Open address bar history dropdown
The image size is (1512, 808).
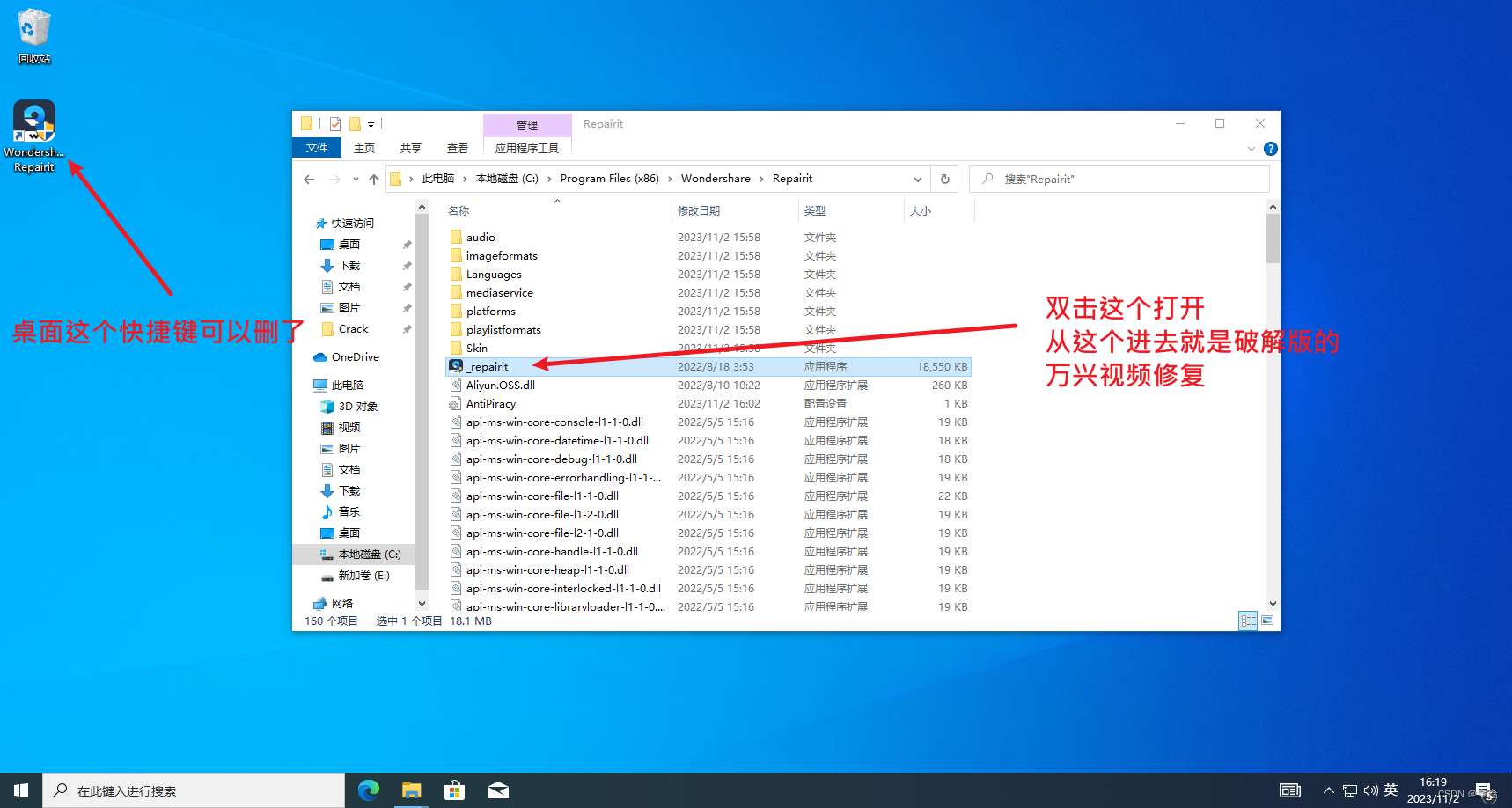point(918,179)
